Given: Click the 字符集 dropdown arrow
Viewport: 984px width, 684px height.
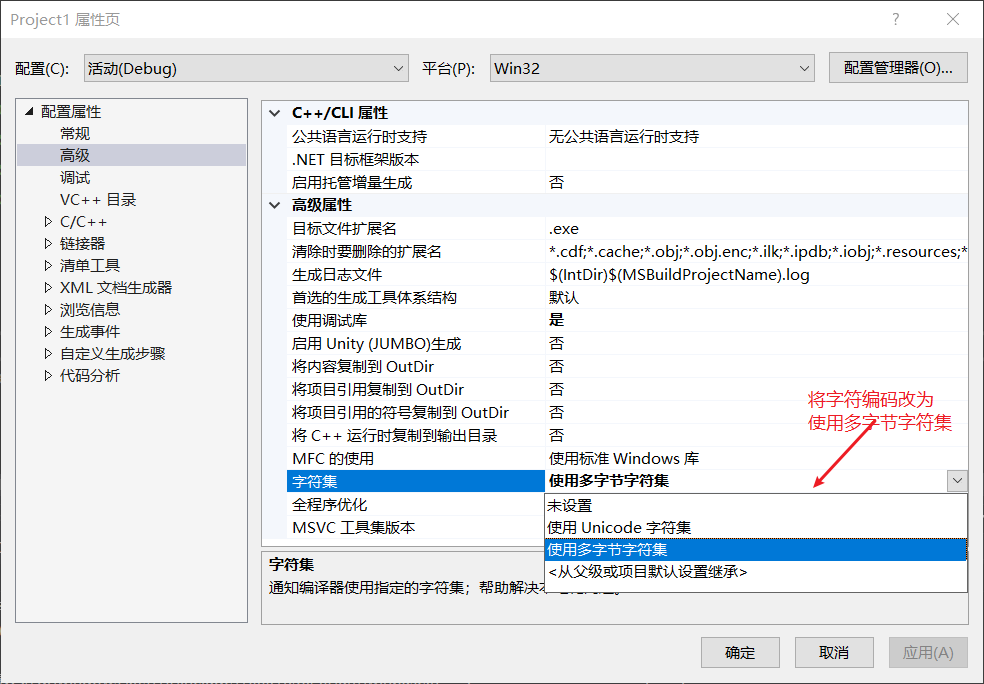Looking at the screenshot, I should 957,481.
